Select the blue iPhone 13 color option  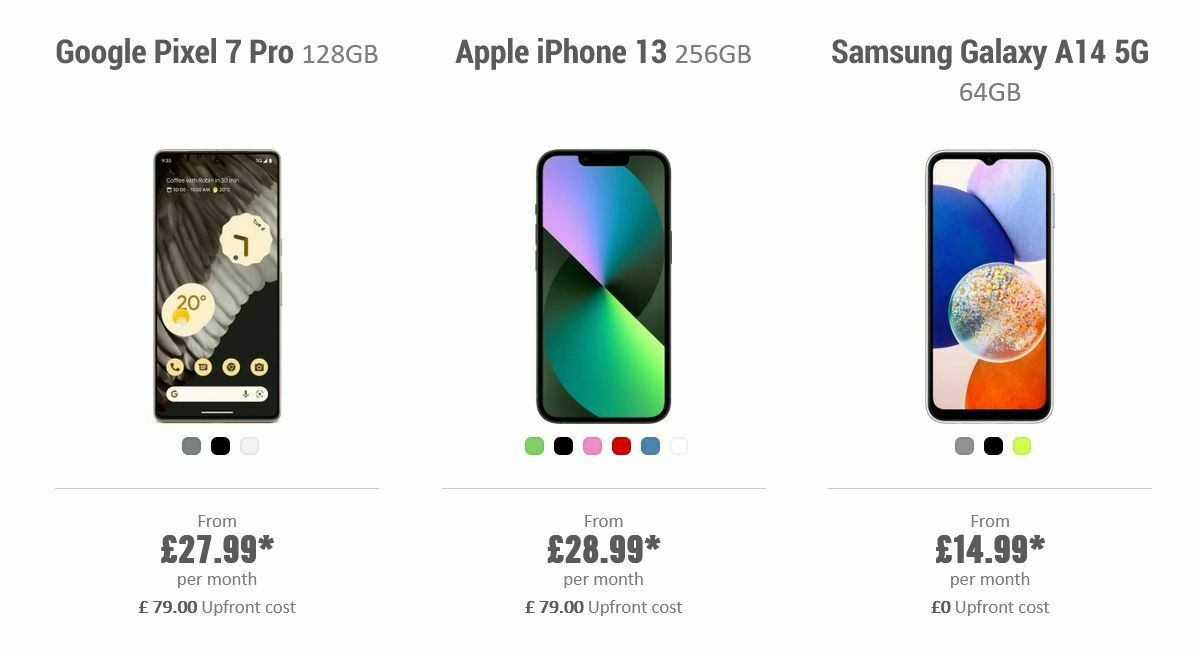(x=649, y=446)
